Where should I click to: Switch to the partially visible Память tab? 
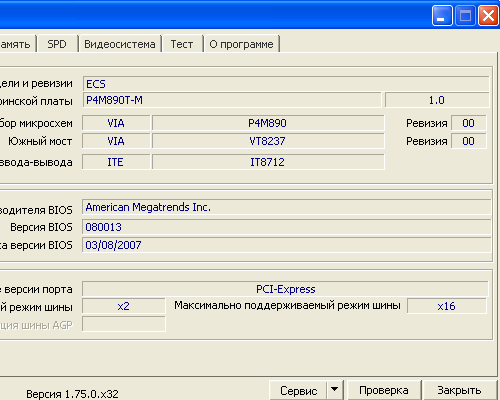17,44
